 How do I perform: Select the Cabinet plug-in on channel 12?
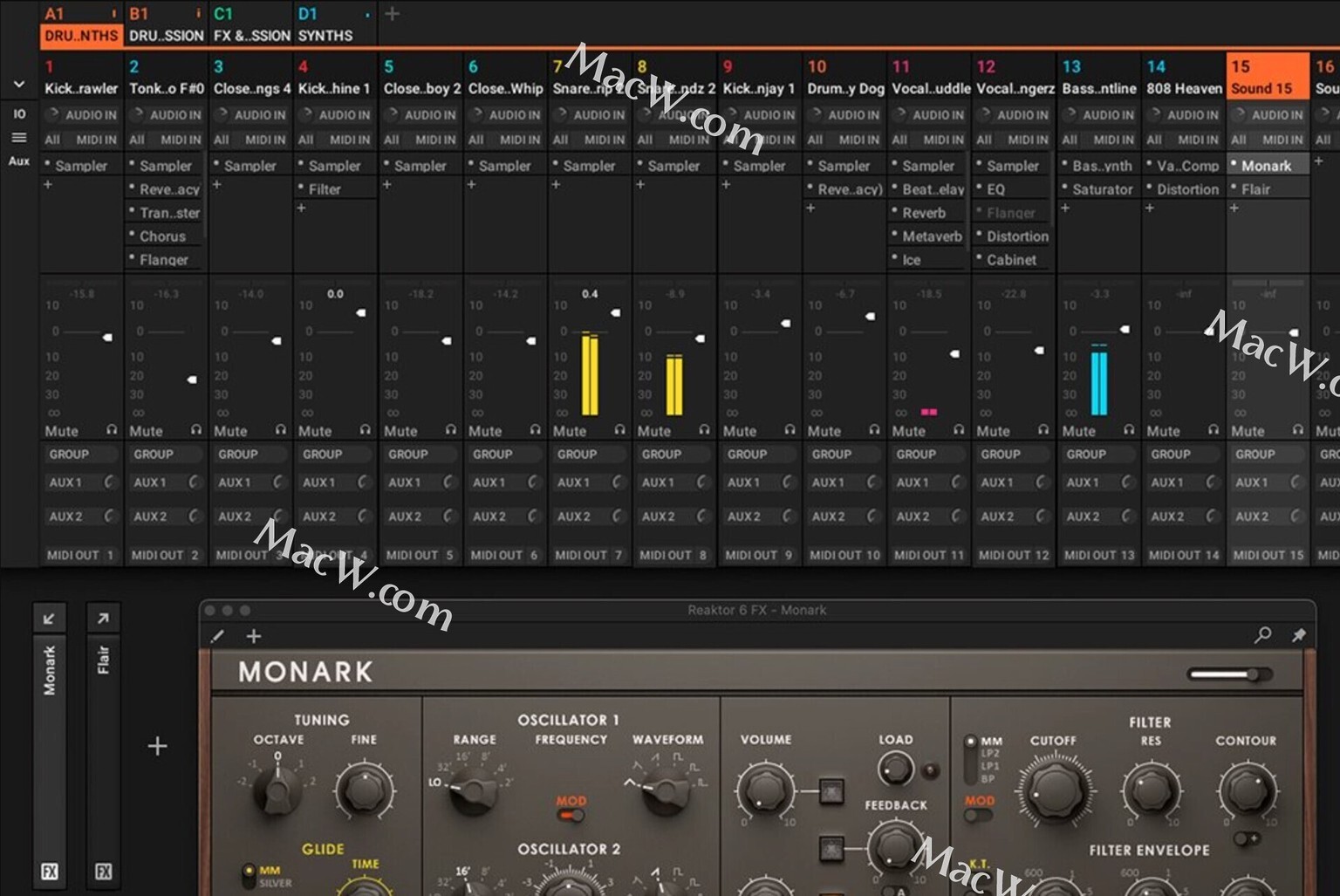point(1014,259)
